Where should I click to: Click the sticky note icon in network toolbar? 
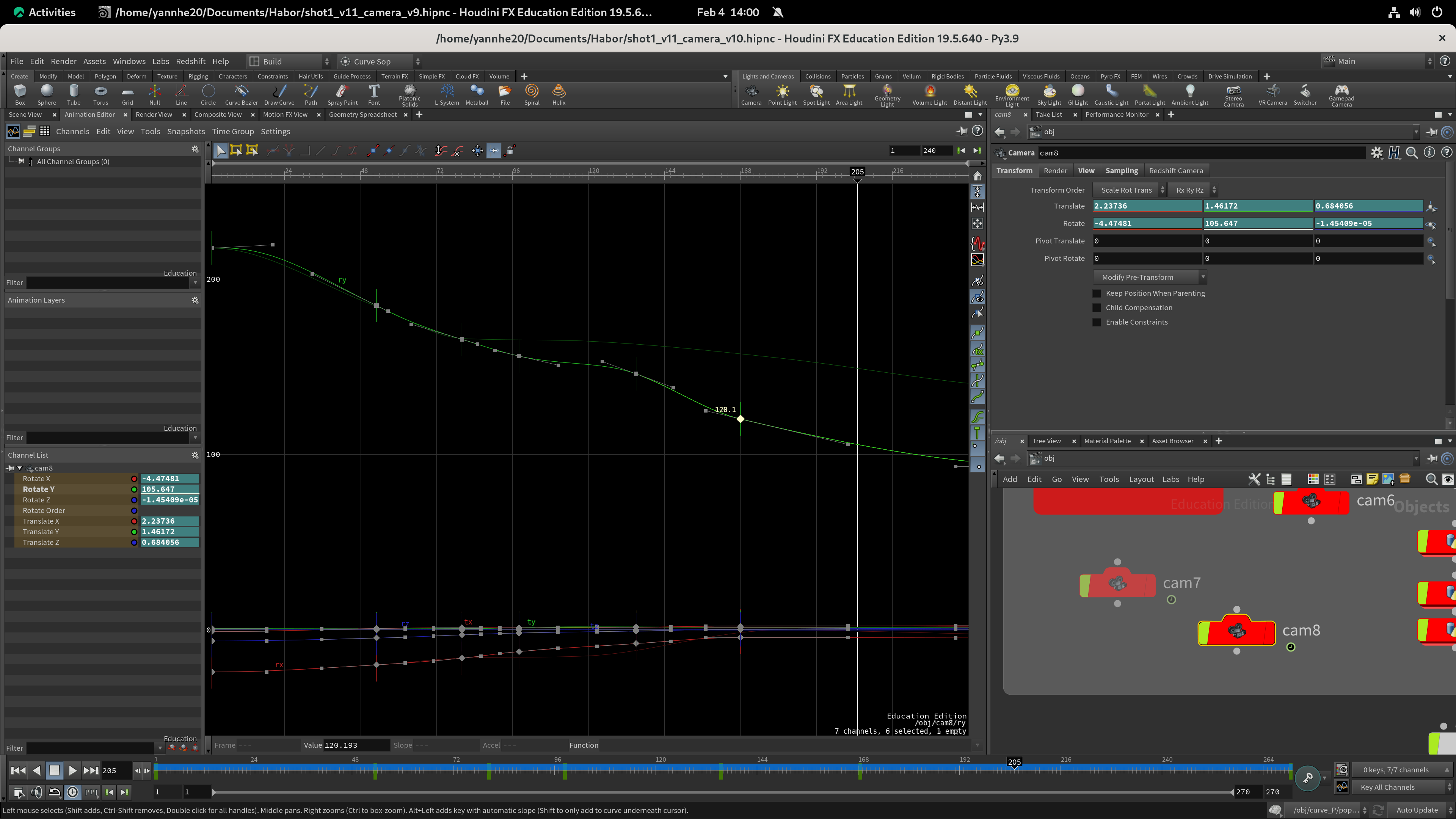[x=1372, y=479]
